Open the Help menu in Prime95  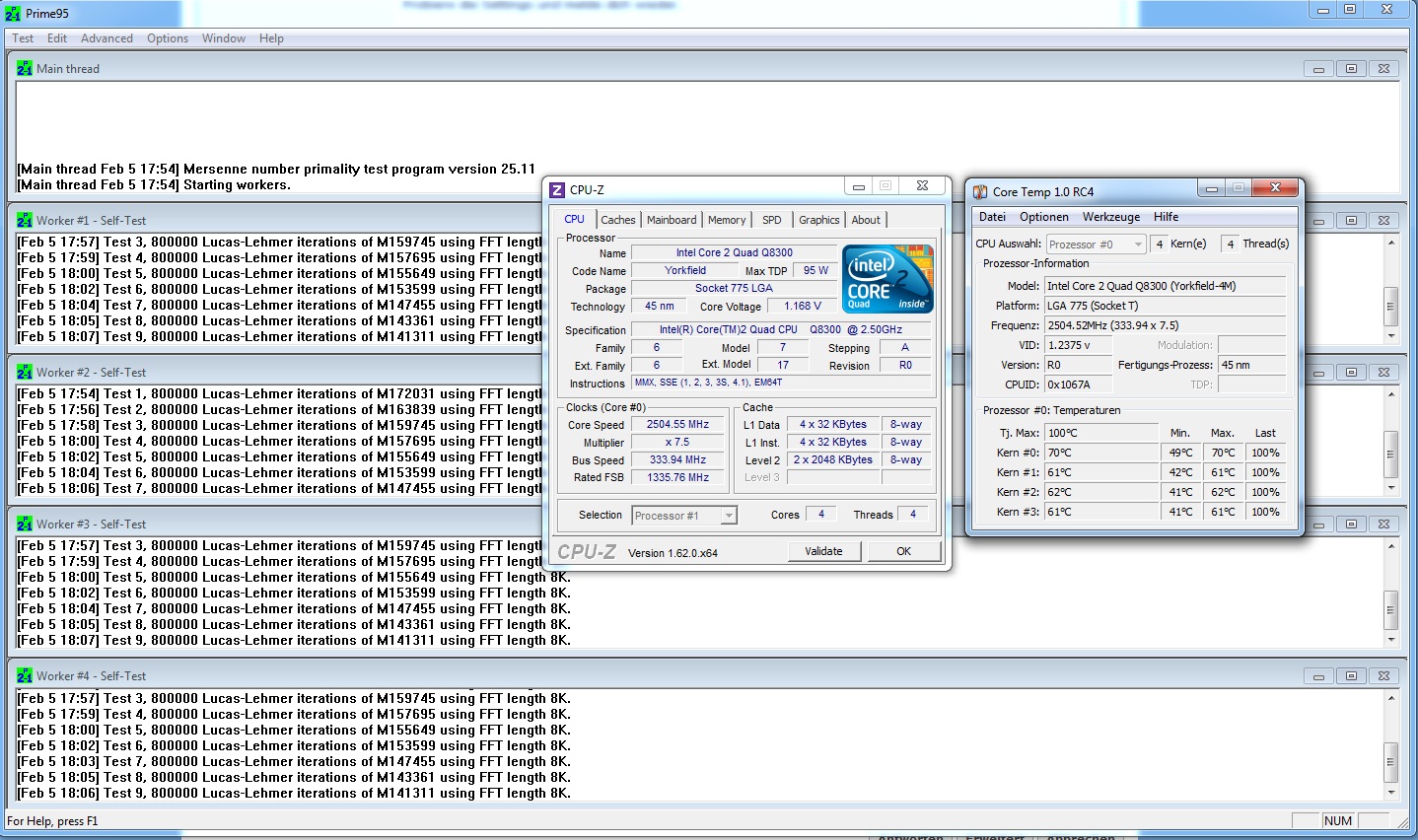point(271,38)
